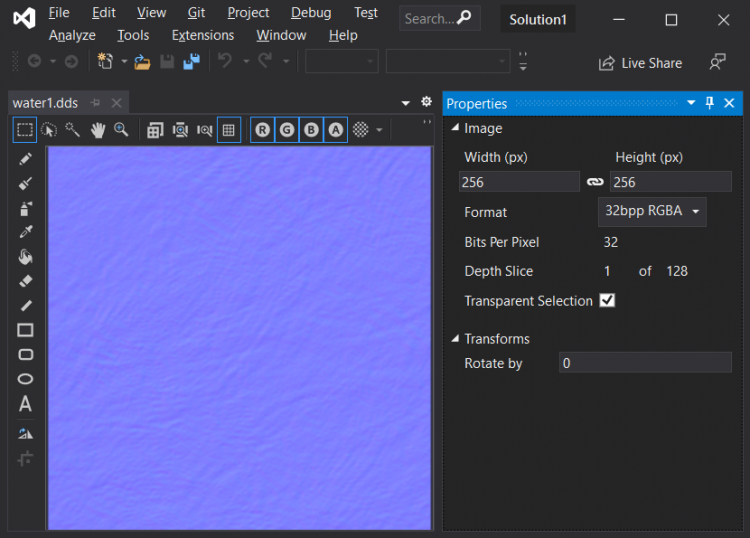Select the Wand Selection tool

(x=73, y=130)
